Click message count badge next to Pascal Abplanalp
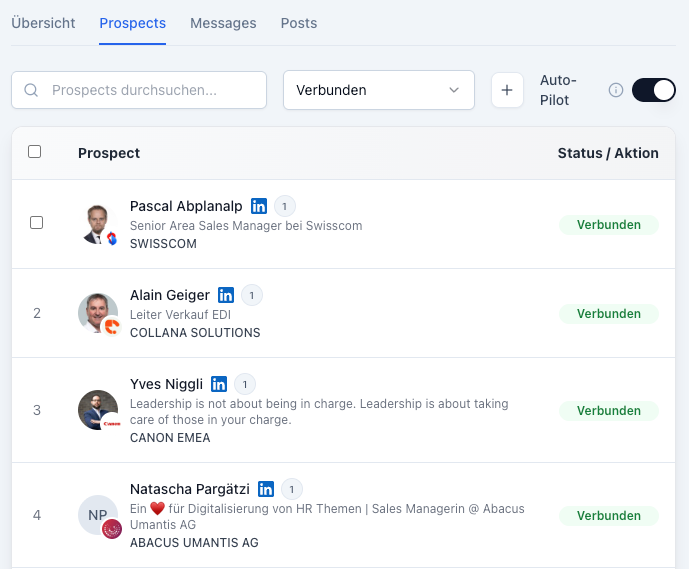Image resolution: width=689 pixels, height=569 pixels. 285,206
